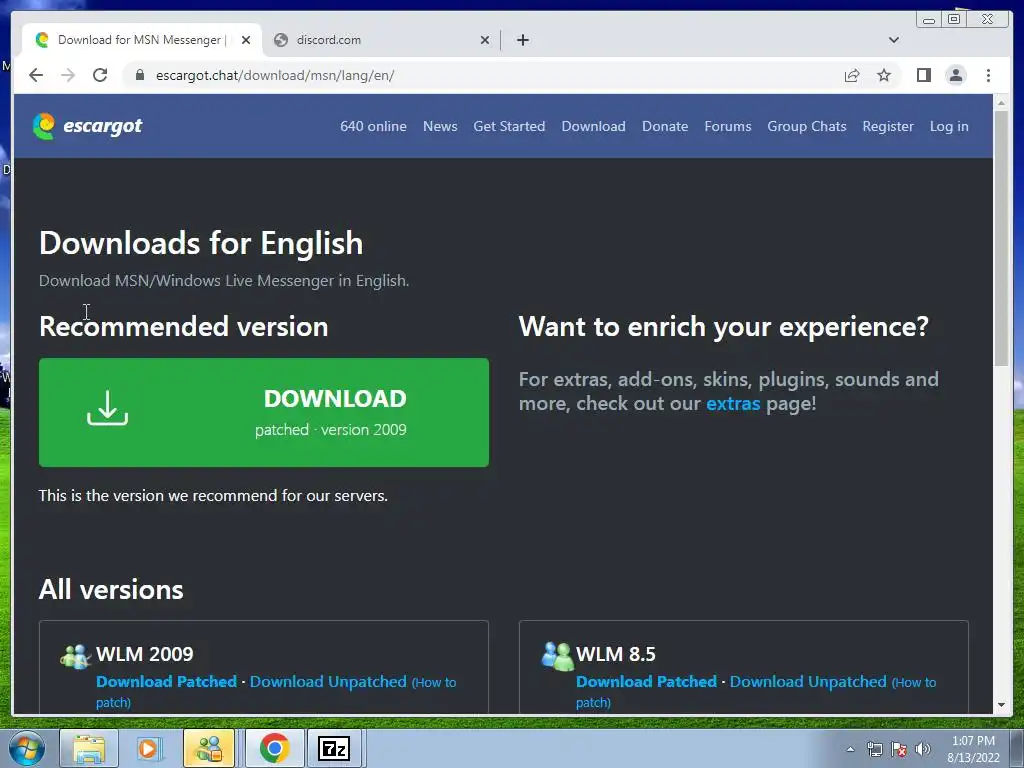
Task: Open Windows Live Messenger in taskbar
Action: [209, 748]
